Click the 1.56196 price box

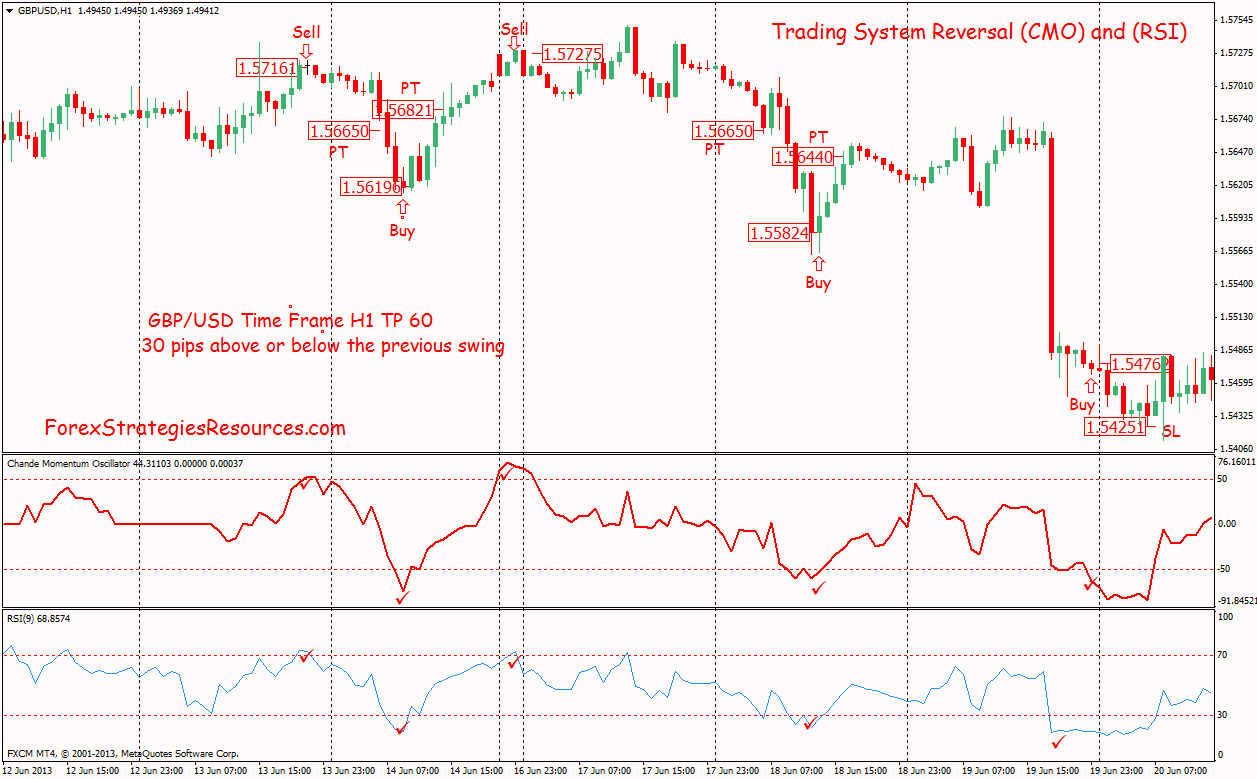[371, 186]
